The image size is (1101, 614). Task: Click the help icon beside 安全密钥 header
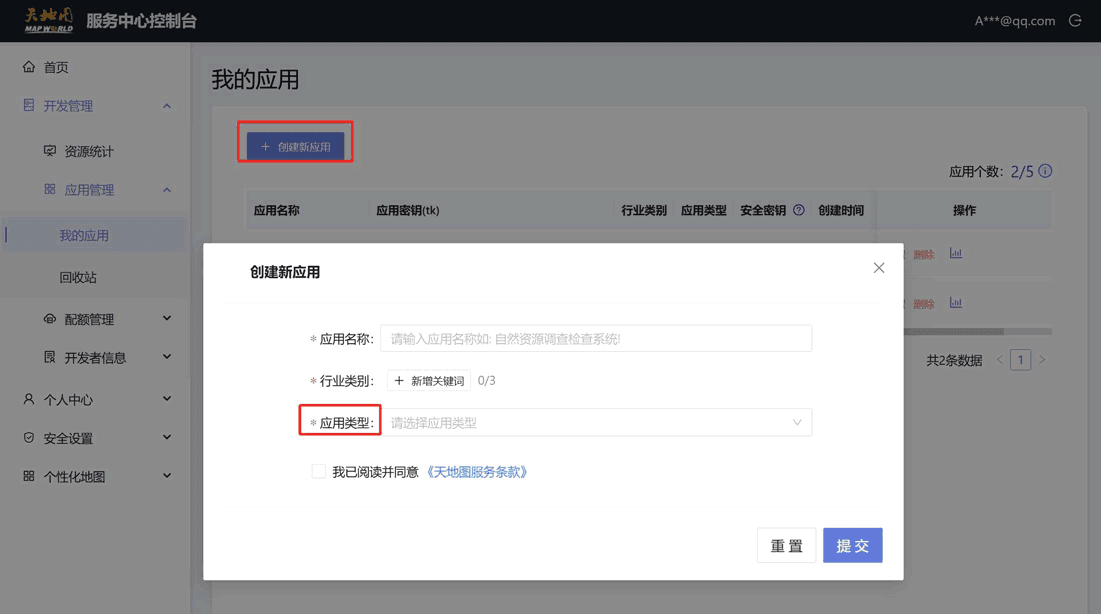pos(799,210)
